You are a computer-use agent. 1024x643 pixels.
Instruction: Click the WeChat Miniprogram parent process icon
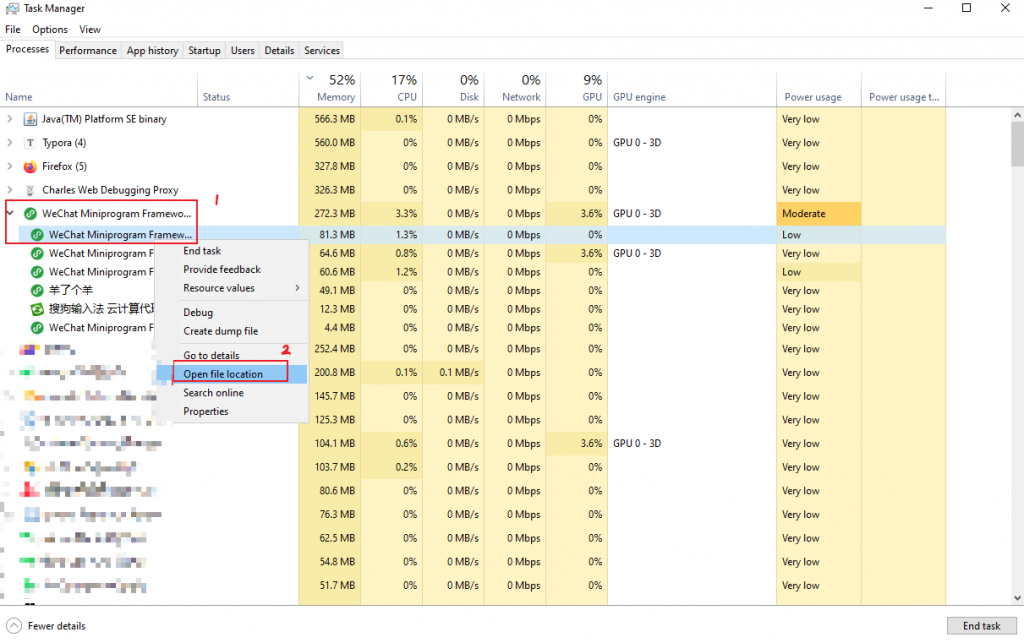click(x=30, y=214)
